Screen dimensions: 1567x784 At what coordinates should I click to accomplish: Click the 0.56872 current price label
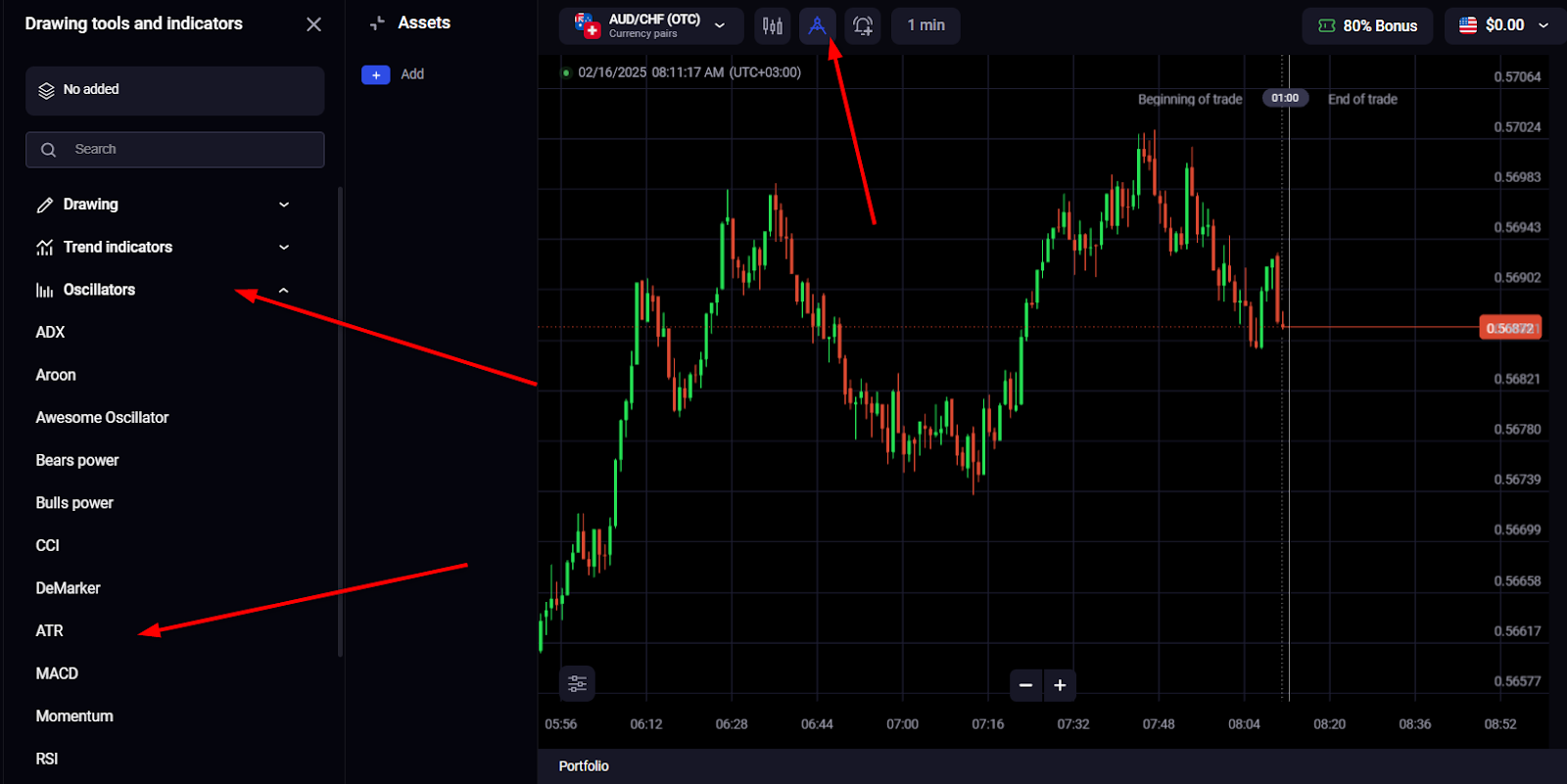pyautogui.click(x=1510, y=328)
